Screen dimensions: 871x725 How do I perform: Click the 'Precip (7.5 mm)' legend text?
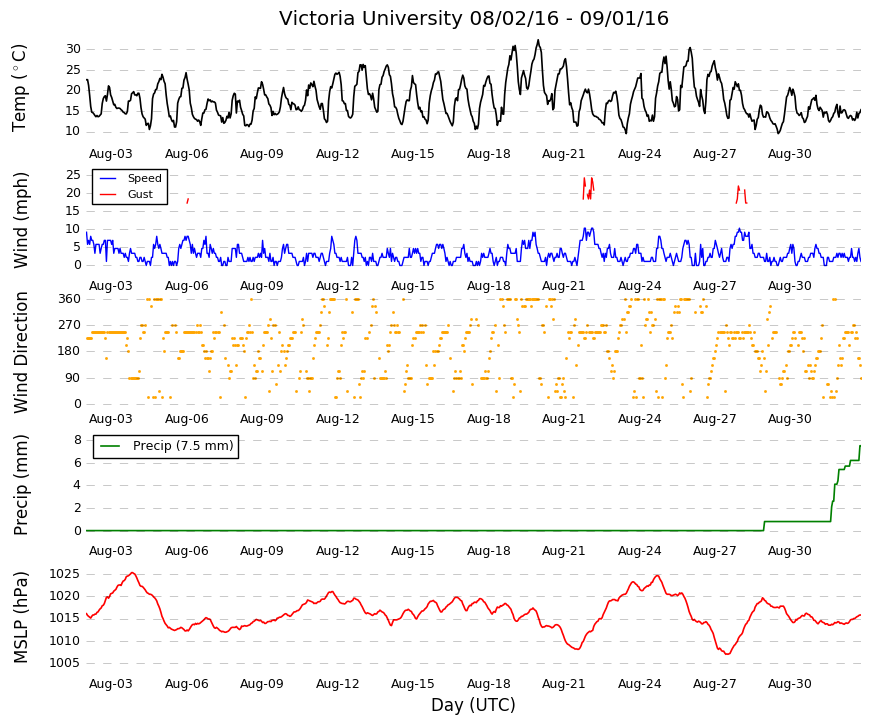coord(183,446)
